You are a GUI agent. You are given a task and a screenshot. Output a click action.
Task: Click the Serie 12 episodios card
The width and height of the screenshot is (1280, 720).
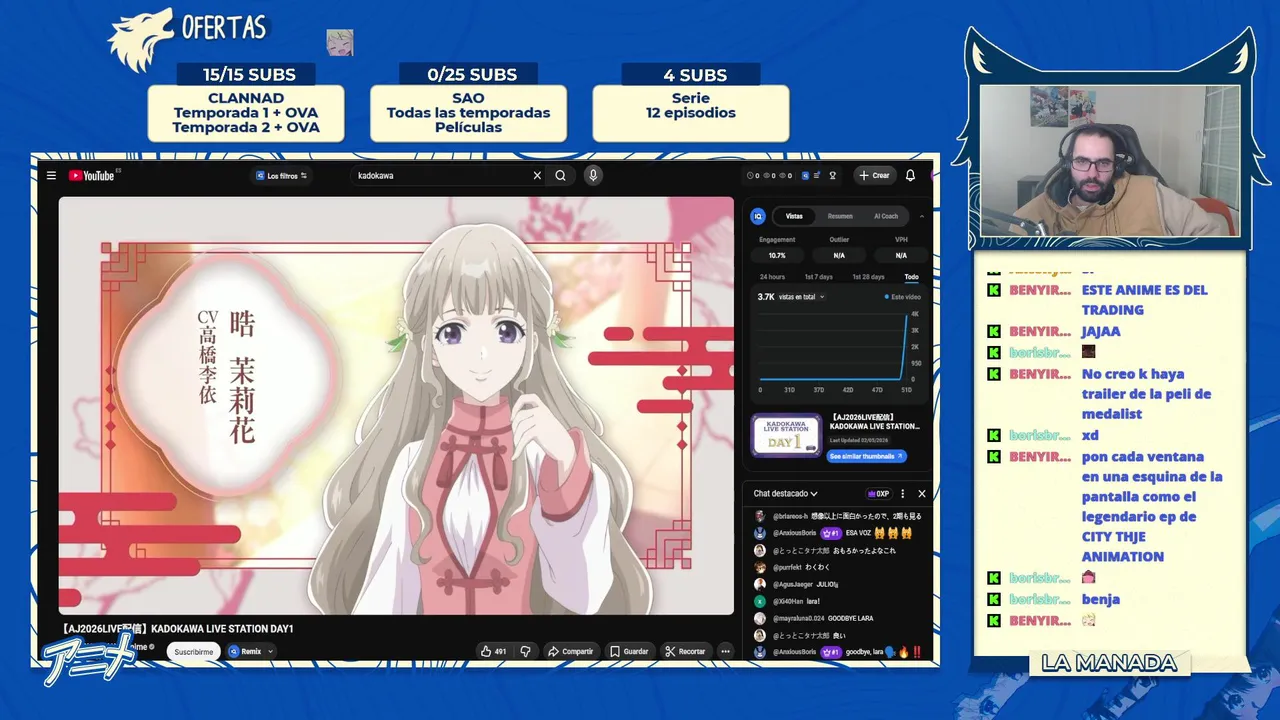(x=690, y=113)
